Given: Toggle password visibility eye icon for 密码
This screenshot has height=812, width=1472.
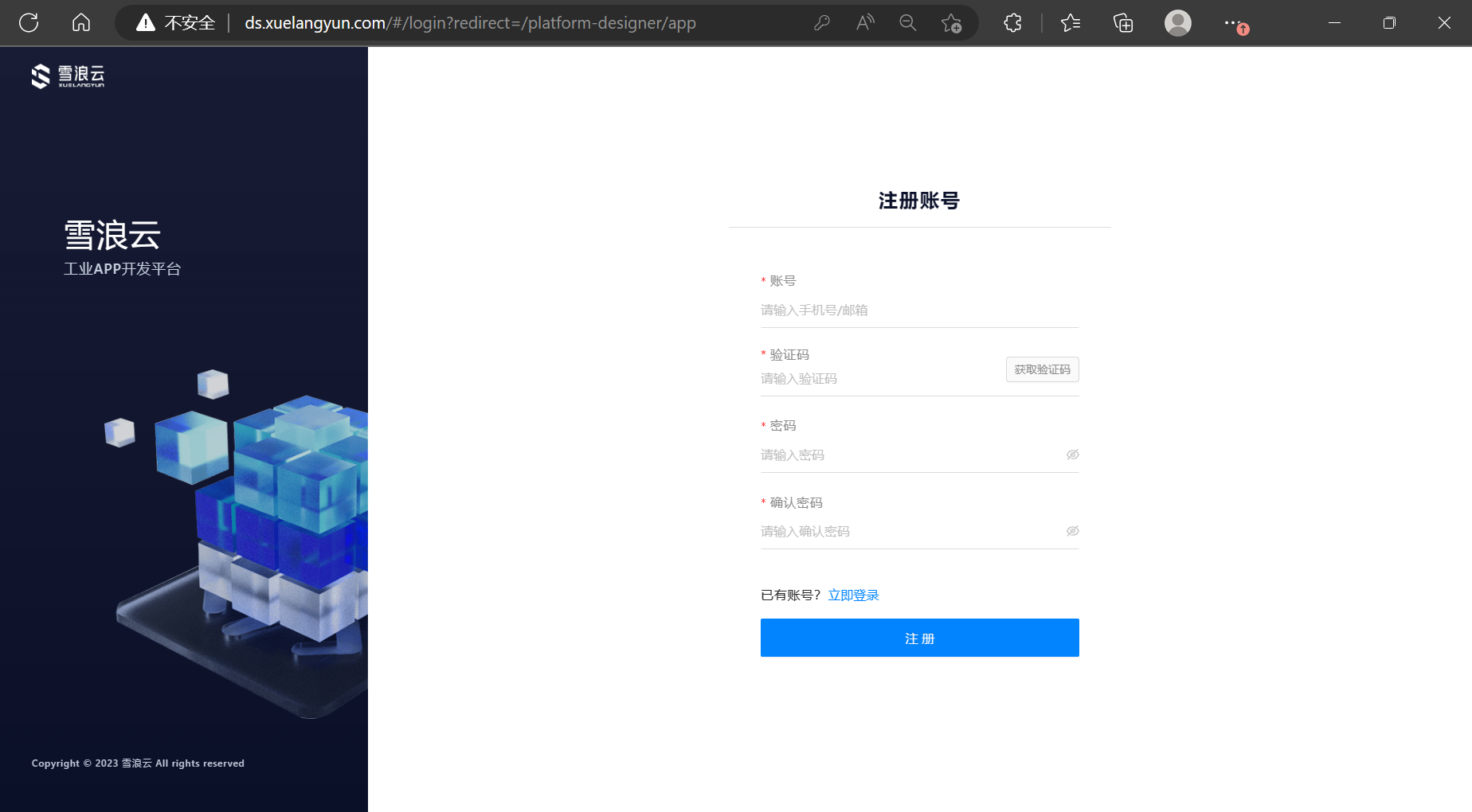Looking at the screenshot, I should point(1072,455).
